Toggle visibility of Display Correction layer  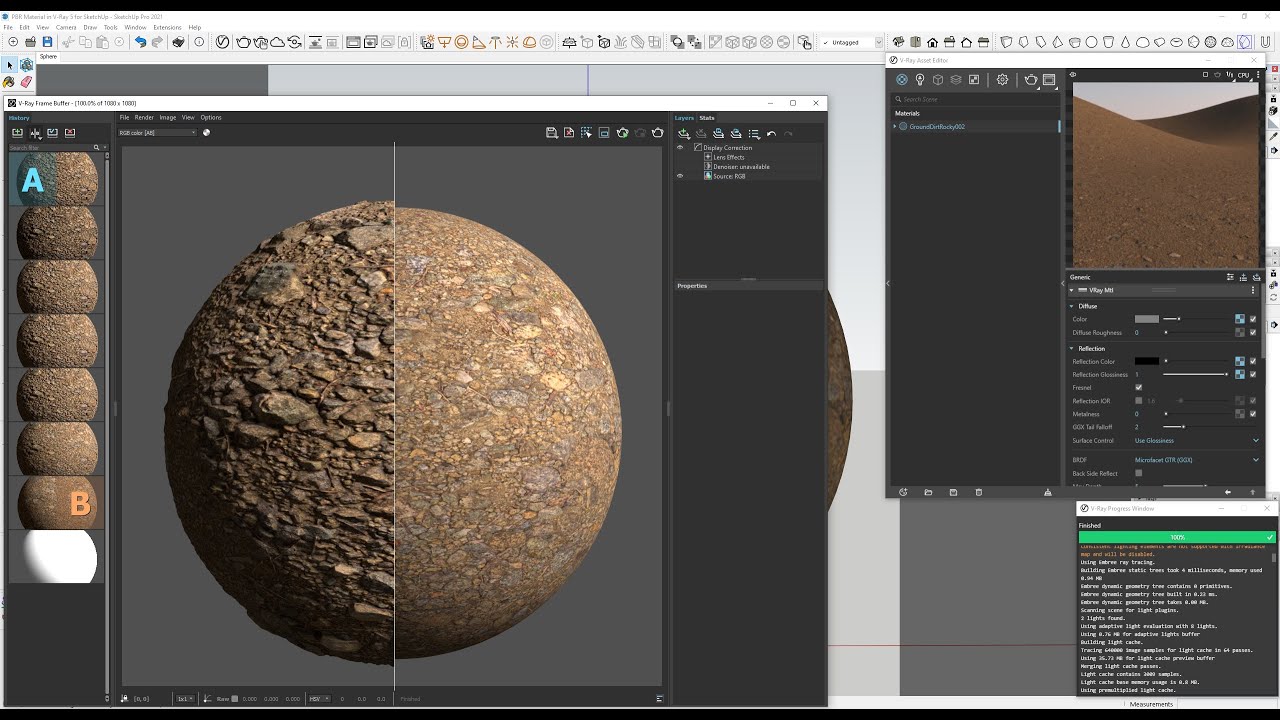click(x=680, y=148)
